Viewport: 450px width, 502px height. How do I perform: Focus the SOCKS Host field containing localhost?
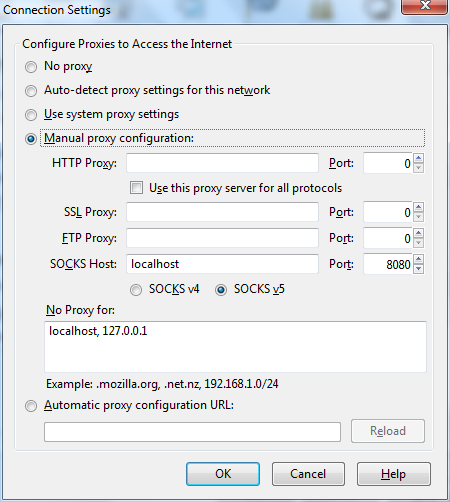coord(222,264)
